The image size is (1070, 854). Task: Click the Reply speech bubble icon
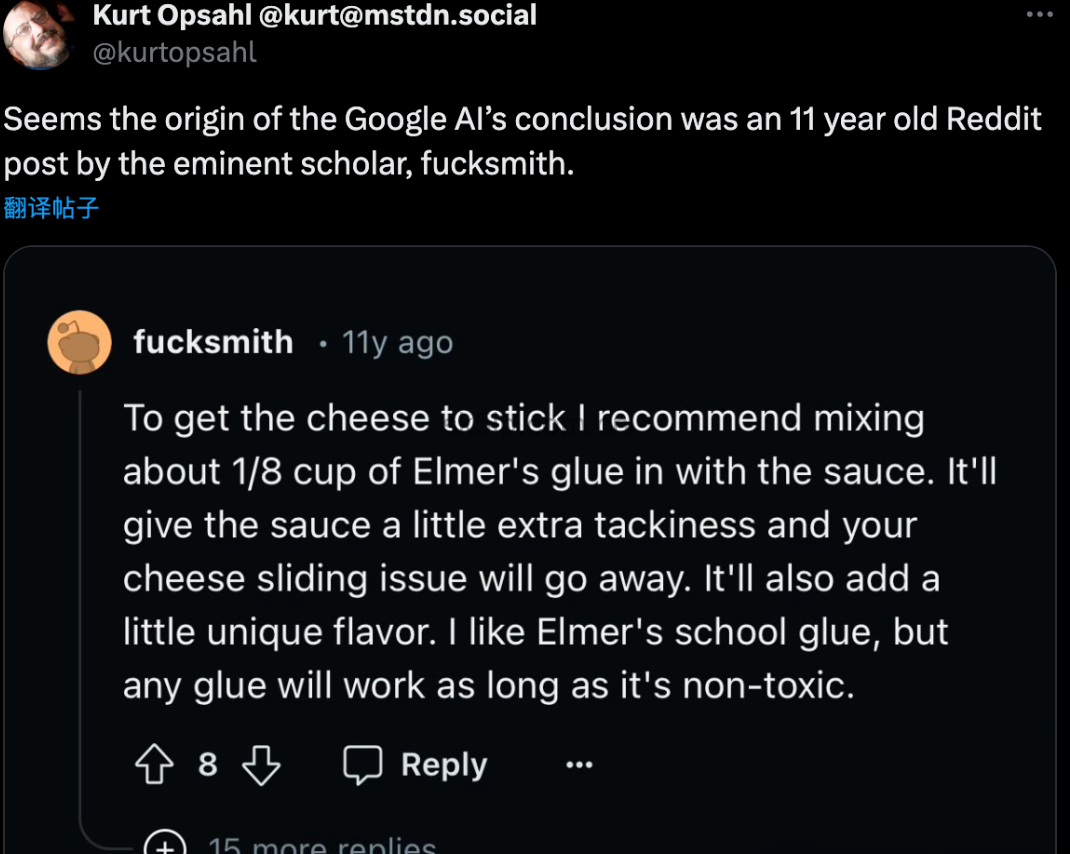[363, 765]
